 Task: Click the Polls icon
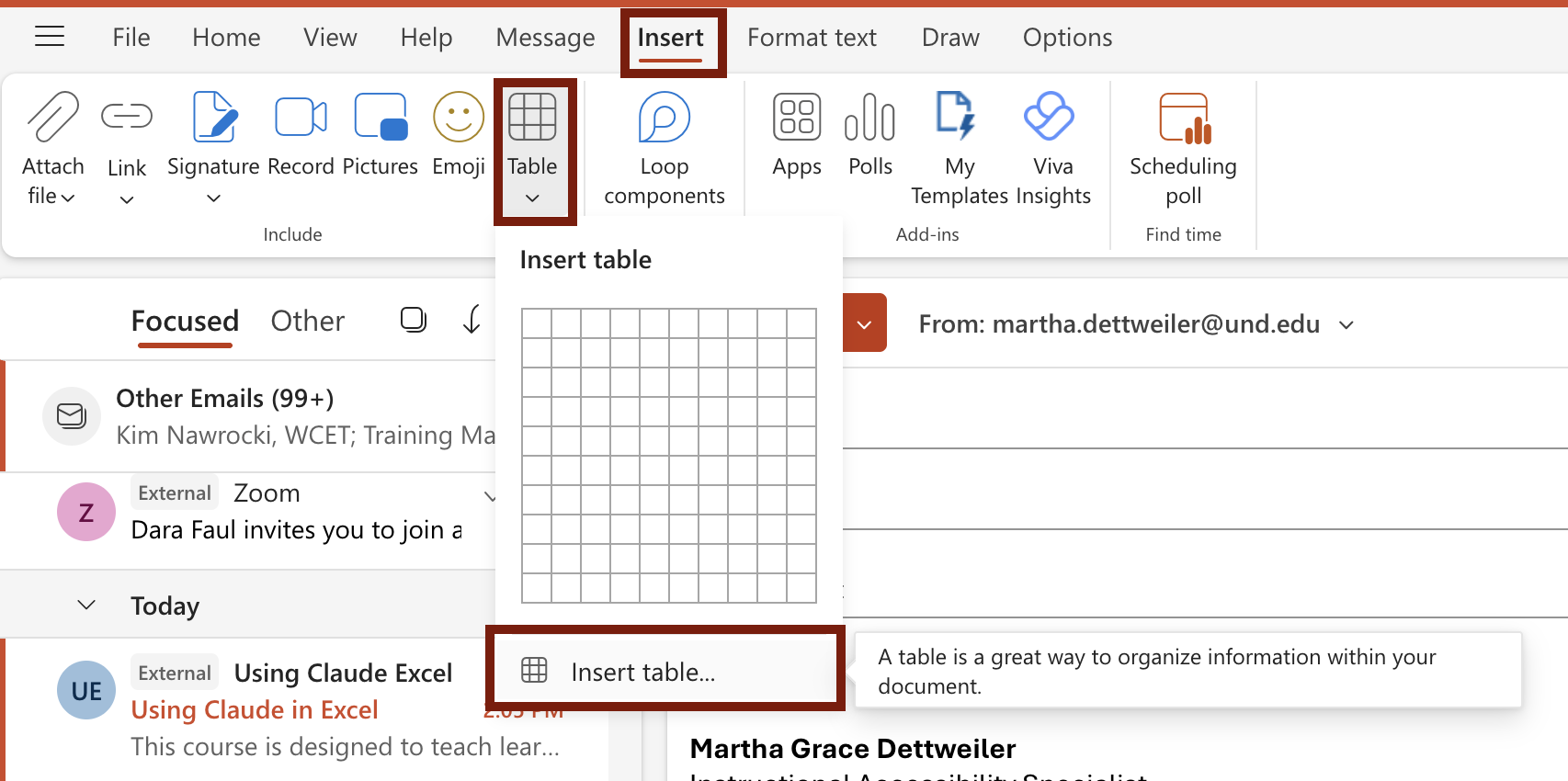pyautogui.click(x=870, y=117)
